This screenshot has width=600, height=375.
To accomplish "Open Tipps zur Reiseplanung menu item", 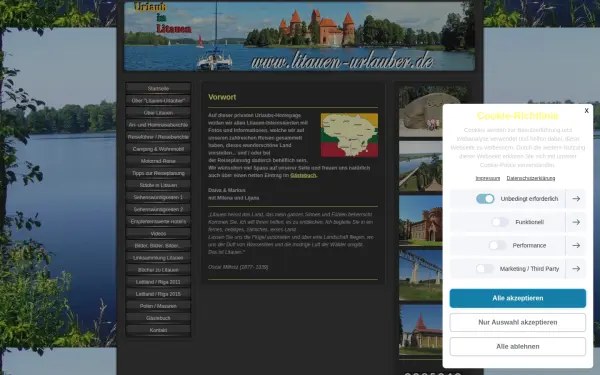I will [158, 173].
